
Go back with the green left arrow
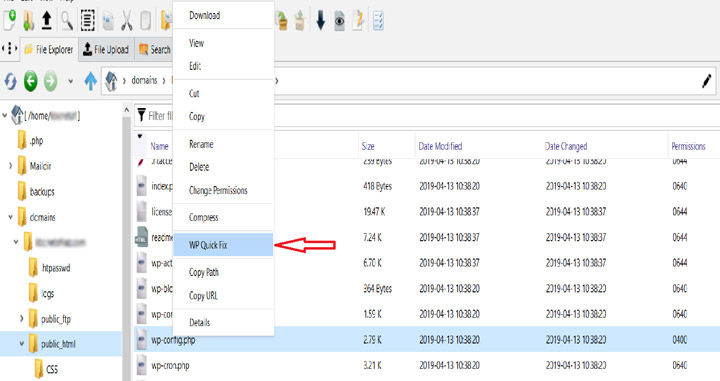(31, 81)
